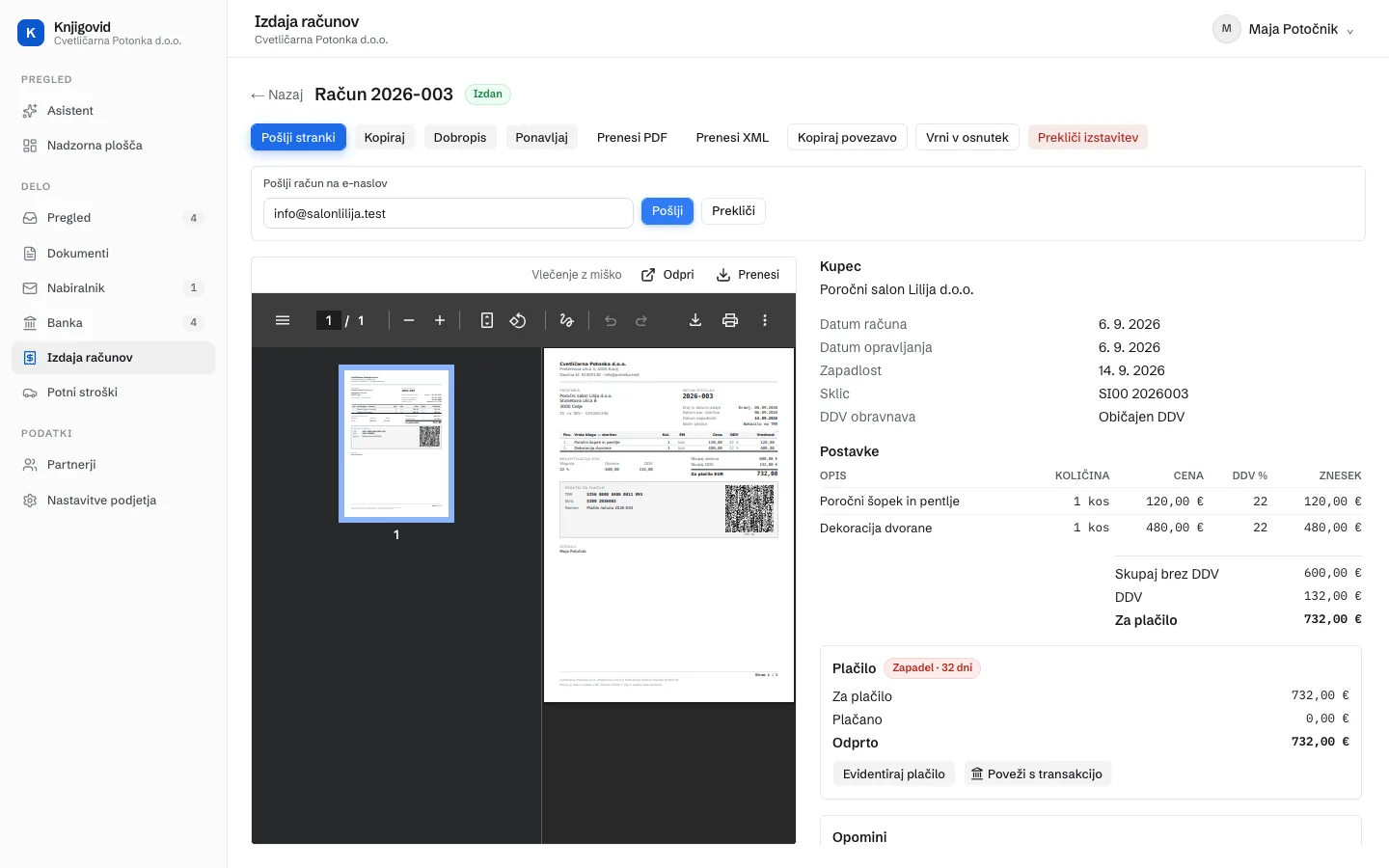
Task: Click the Ponavljaj button
Action: 542,138
